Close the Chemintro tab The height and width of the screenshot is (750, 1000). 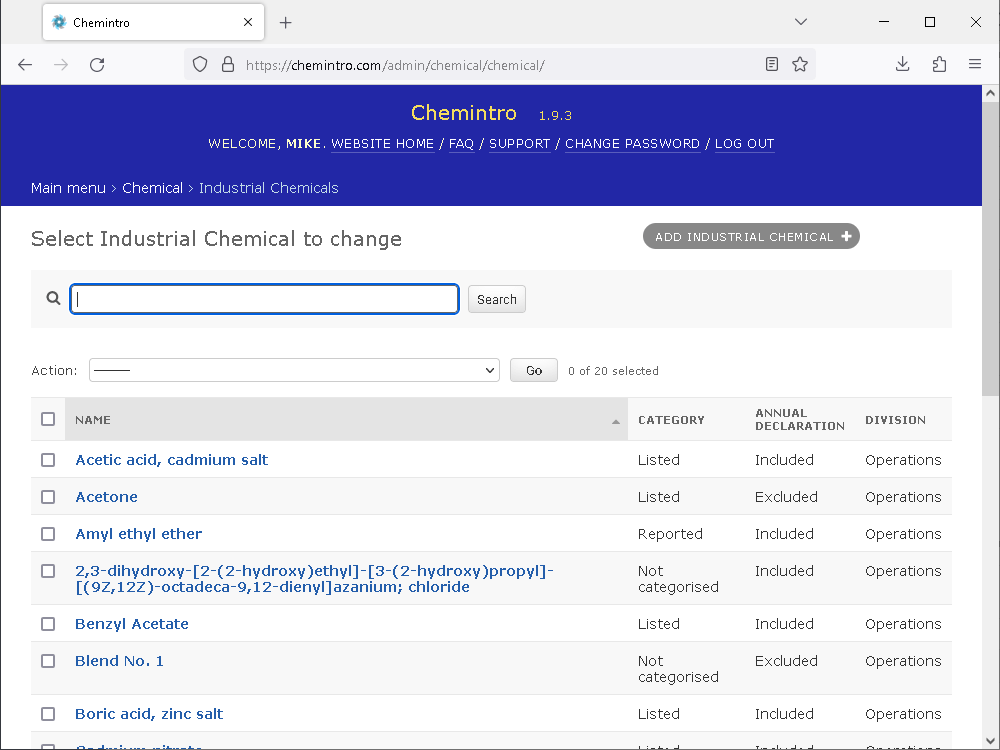(248, 22)
